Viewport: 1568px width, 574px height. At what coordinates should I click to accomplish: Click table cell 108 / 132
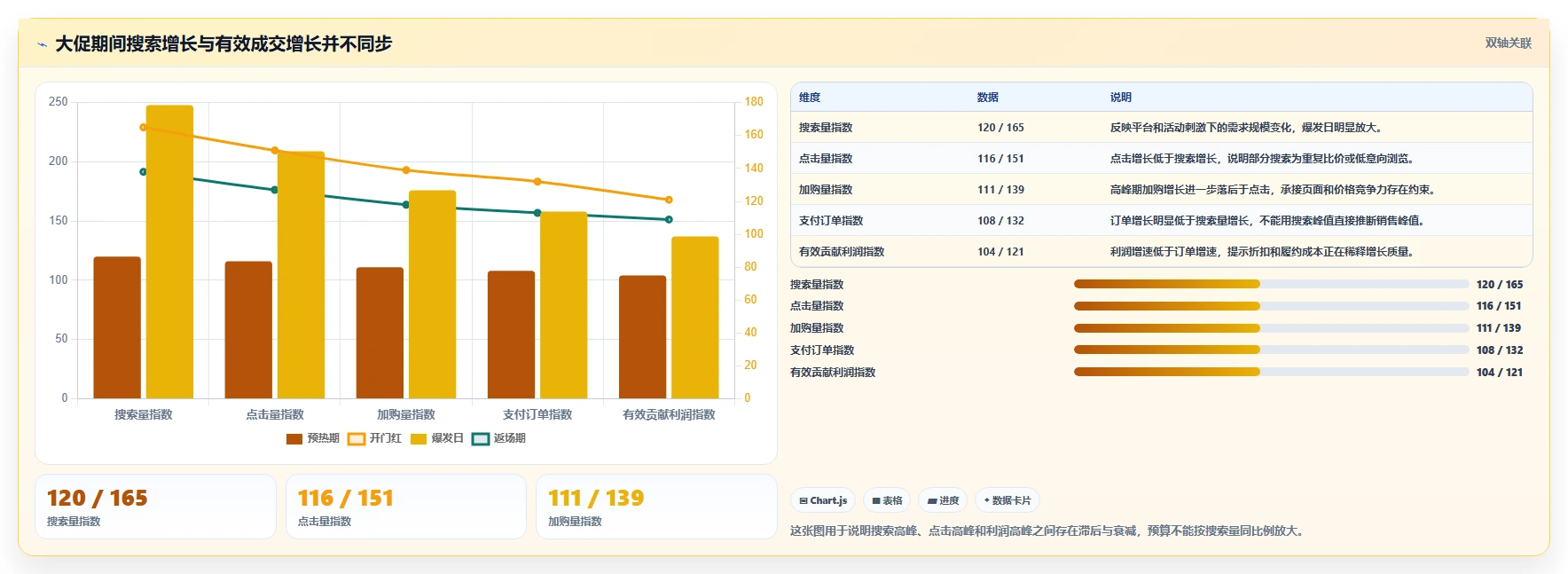coord(1000,221)
